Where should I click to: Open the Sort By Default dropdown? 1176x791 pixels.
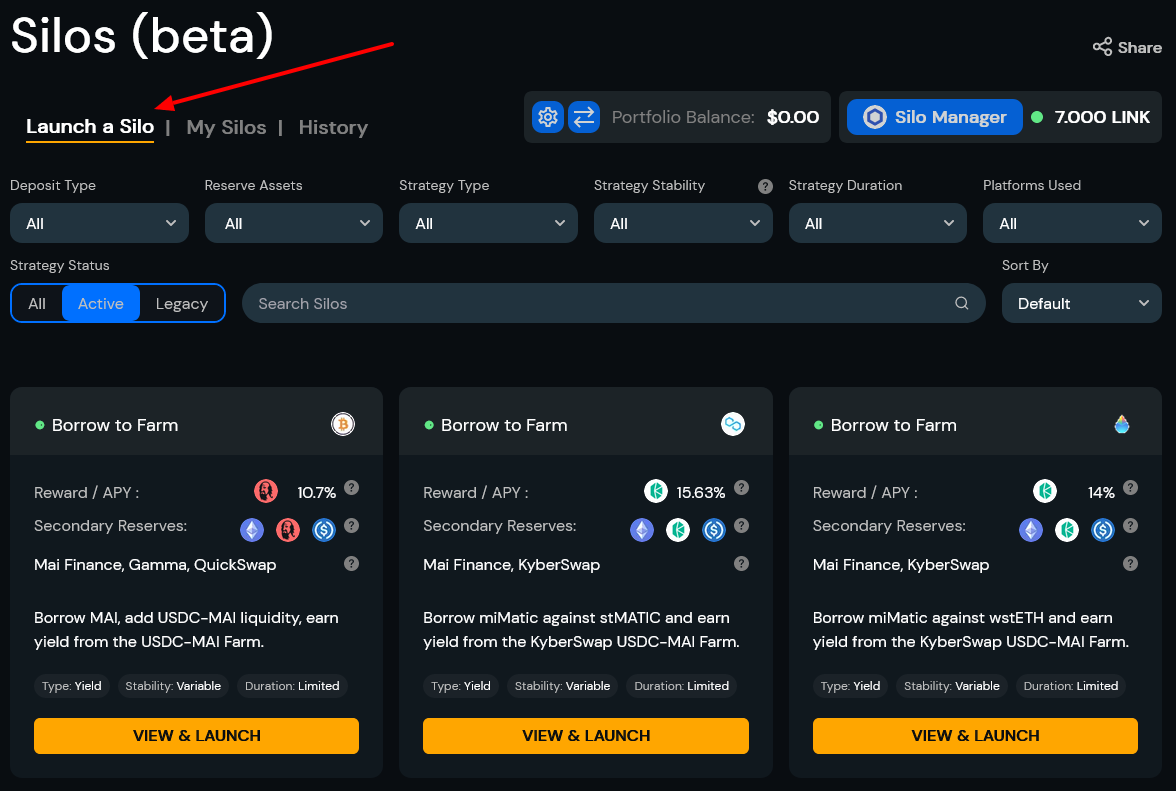click(1082, 304)
